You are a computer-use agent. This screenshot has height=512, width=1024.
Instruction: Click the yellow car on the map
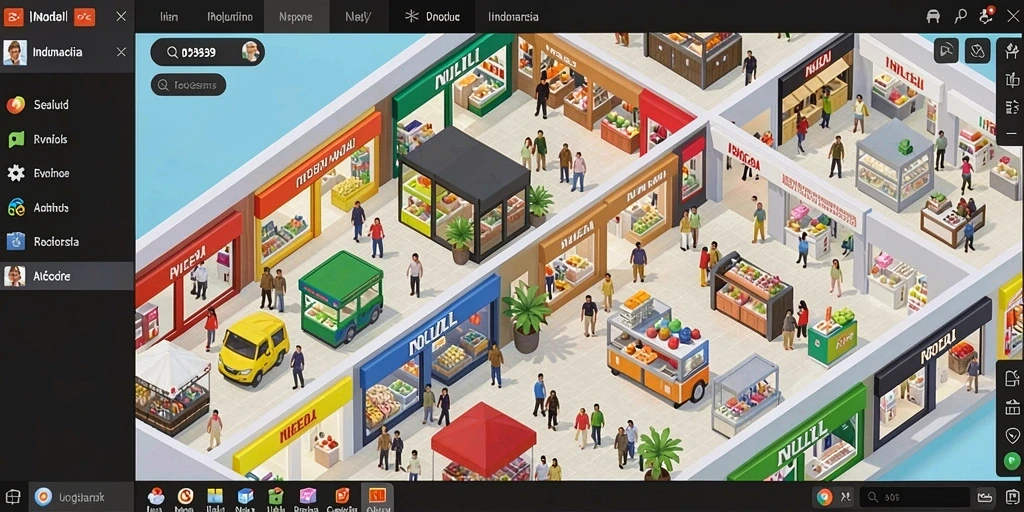(x=253, y=347)
